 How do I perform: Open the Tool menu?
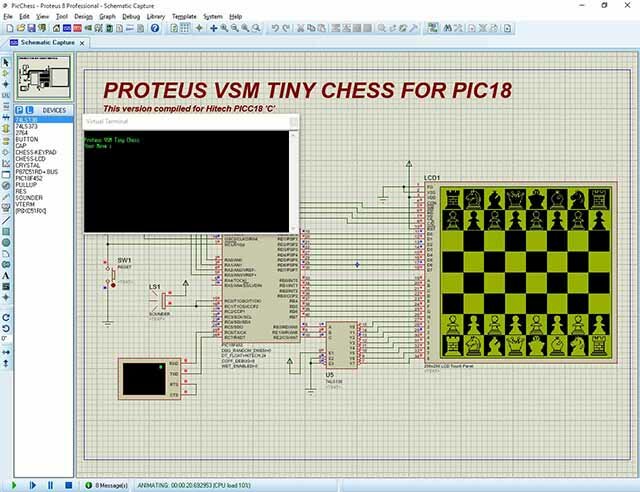click(62, 16)
